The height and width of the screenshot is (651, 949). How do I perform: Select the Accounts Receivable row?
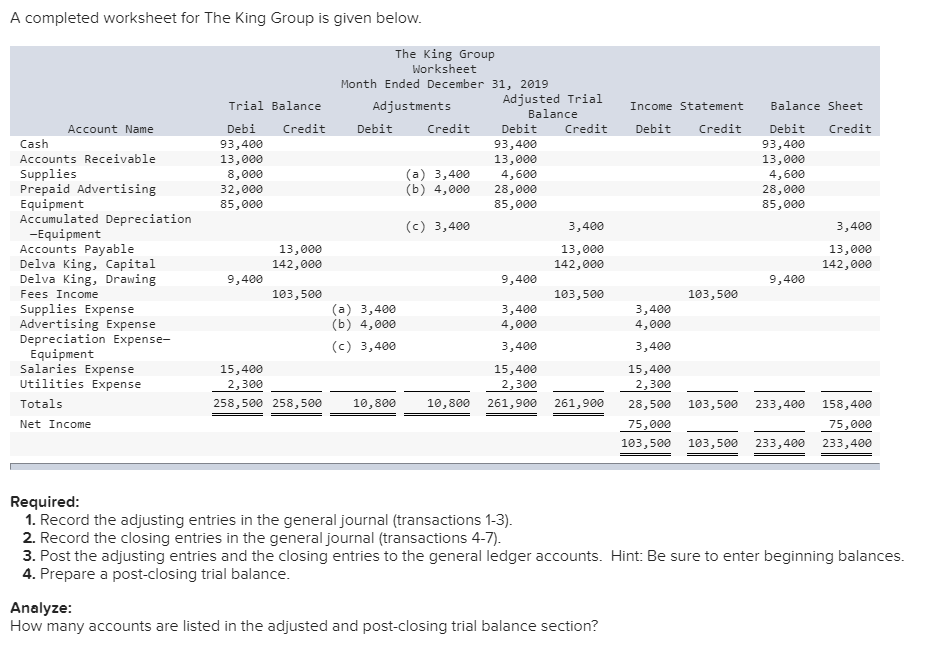[86, 158]
